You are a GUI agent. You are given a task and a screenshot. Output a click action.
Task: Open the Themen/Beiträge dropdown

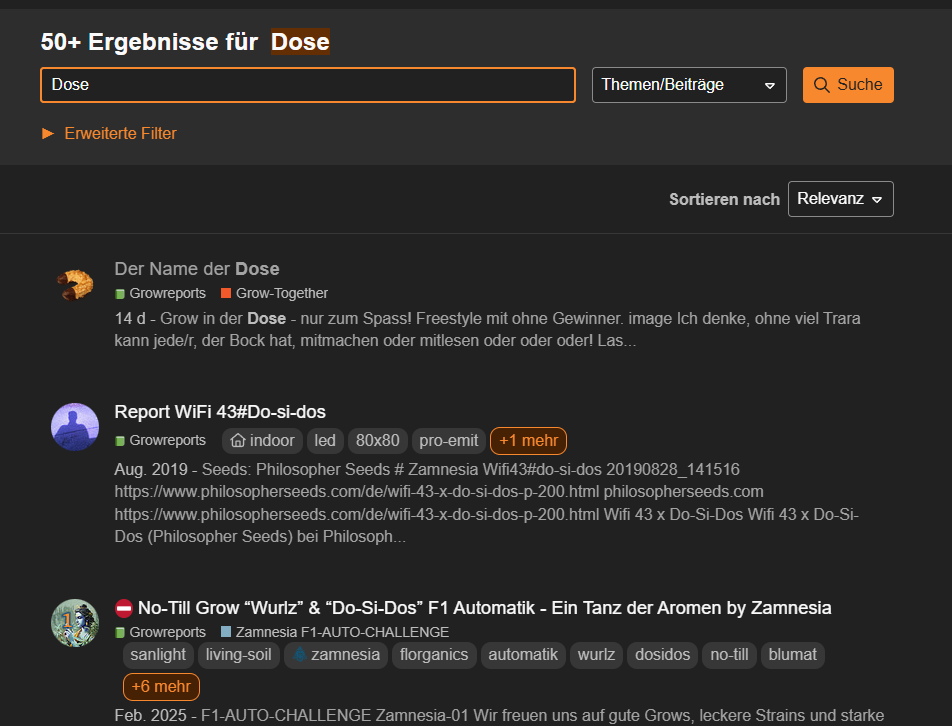coord(689,85)
